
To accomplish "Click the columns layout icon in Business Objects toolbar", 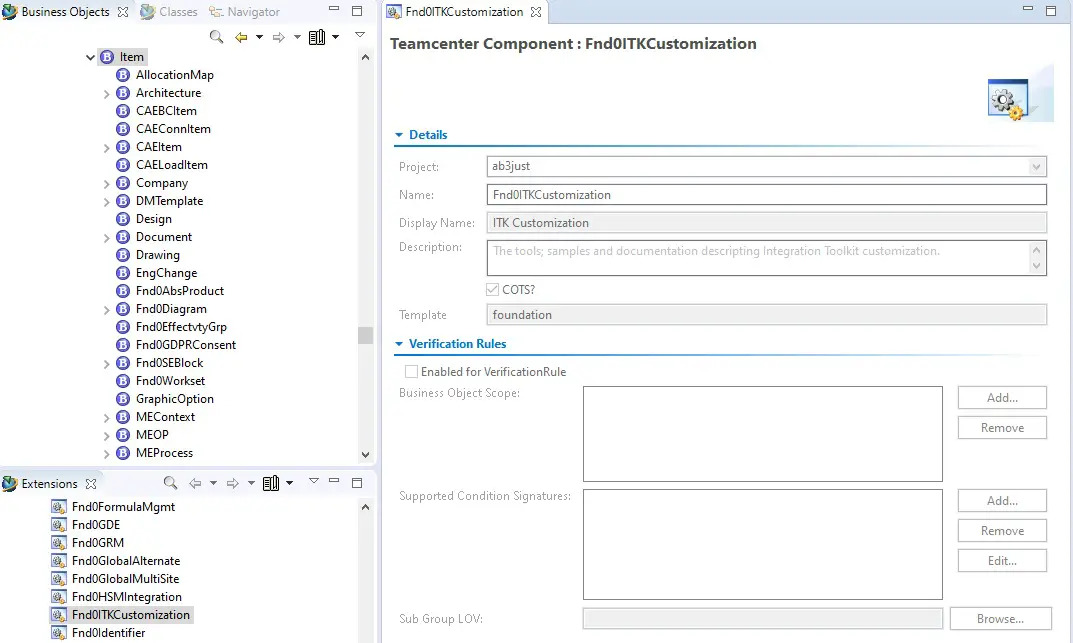I will point(317,37).
